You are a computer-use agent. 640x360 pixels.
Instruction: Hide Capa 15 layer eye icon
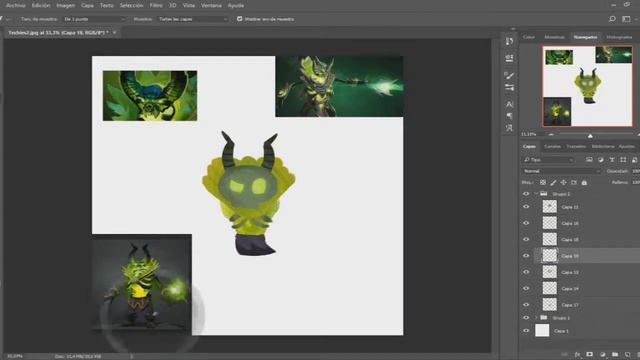526,240
